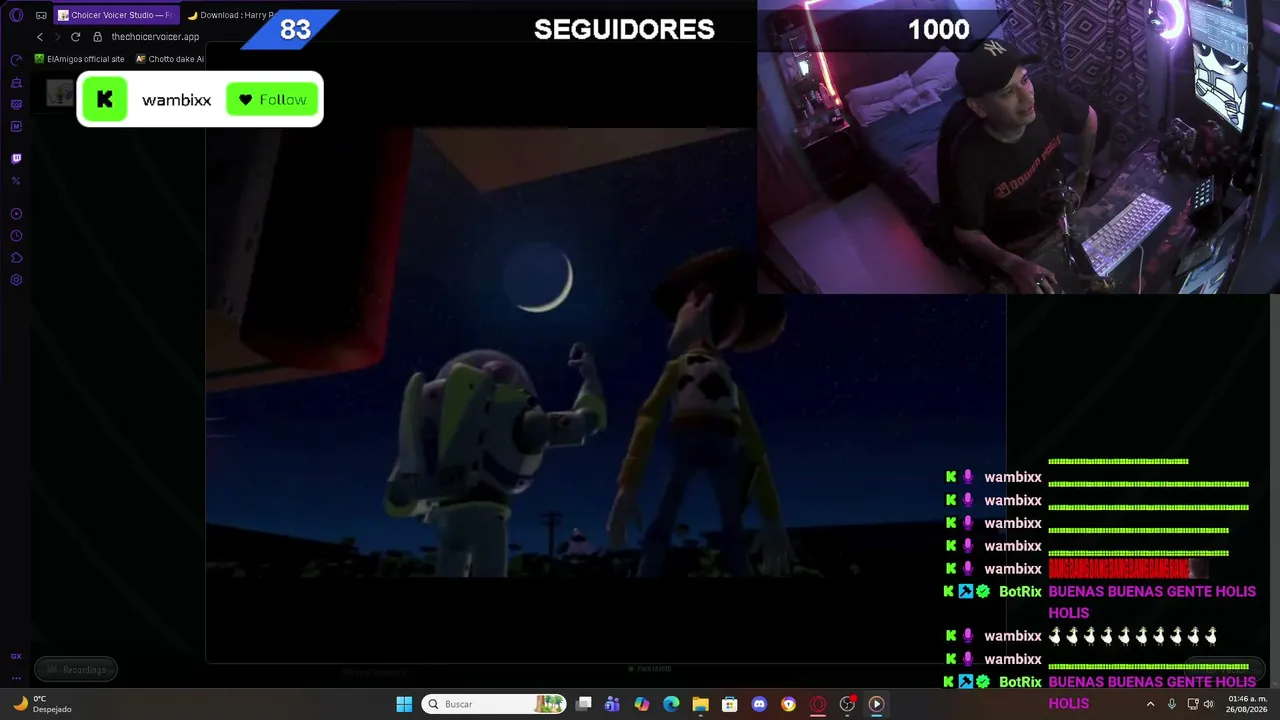Go forward with the browser forward arrow
The height and width of the screenshot is (720, 1280).
pyautogui.click(x=57, y=37)
